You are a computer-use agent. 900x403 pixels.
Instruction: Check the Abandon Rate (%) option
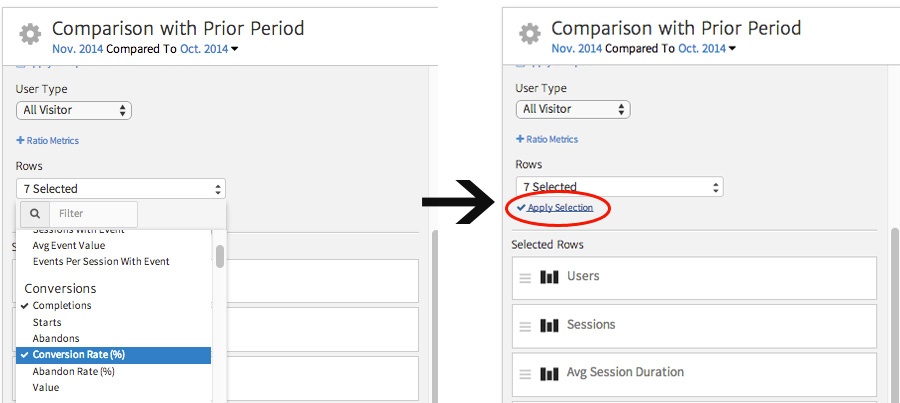(x=73, y=371)
